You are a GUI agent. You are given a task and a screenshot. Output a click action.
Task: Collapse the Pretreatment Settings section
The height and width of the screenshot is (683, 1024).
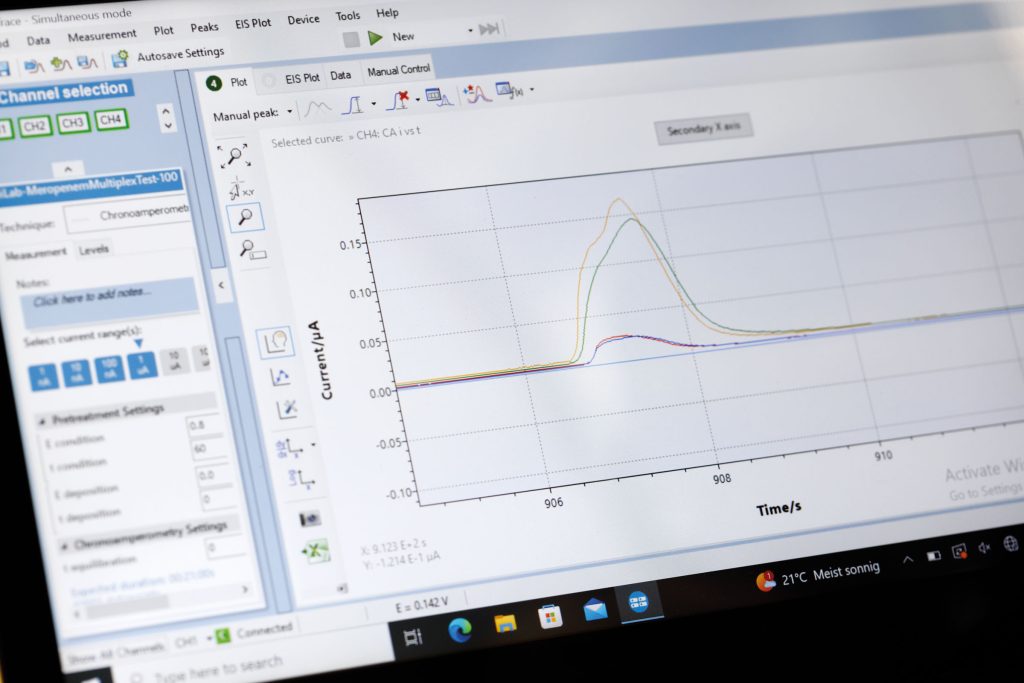[42, 421]
